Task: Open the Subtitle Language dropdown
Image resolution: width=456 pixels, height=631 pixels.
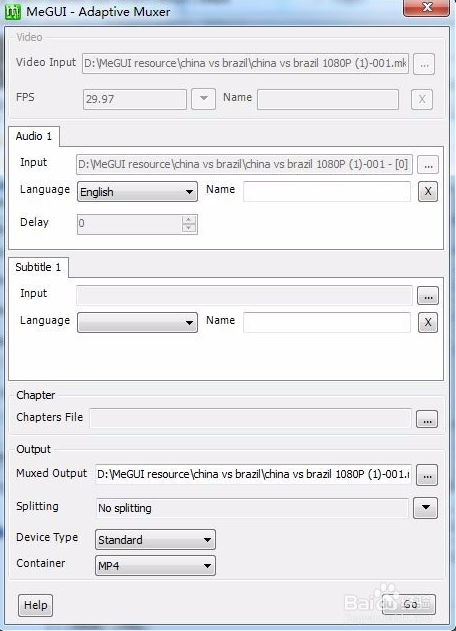Action: coord(137,323)
